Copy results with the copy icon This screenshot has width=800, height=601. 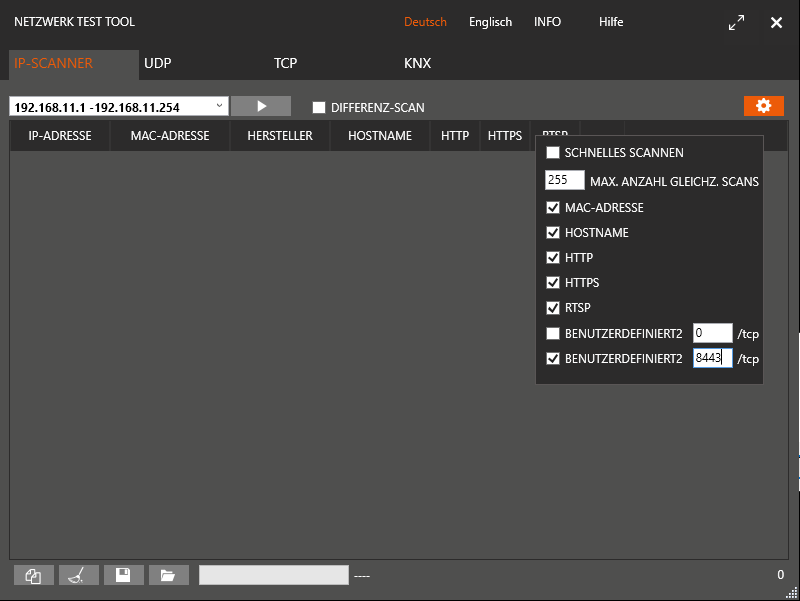point(33,575)
